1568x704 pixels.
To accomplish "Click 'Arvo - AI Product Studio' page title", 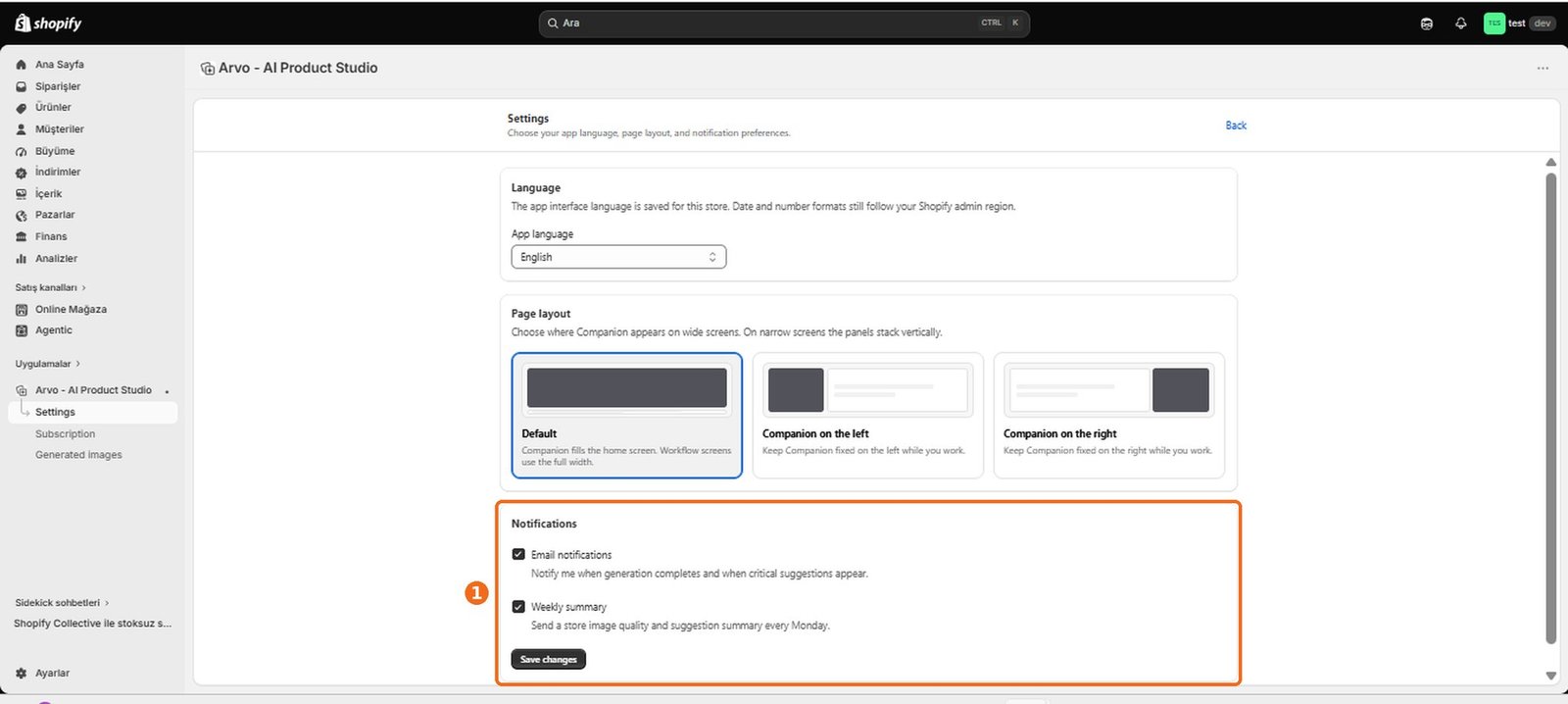I will (x=298, y=69).
